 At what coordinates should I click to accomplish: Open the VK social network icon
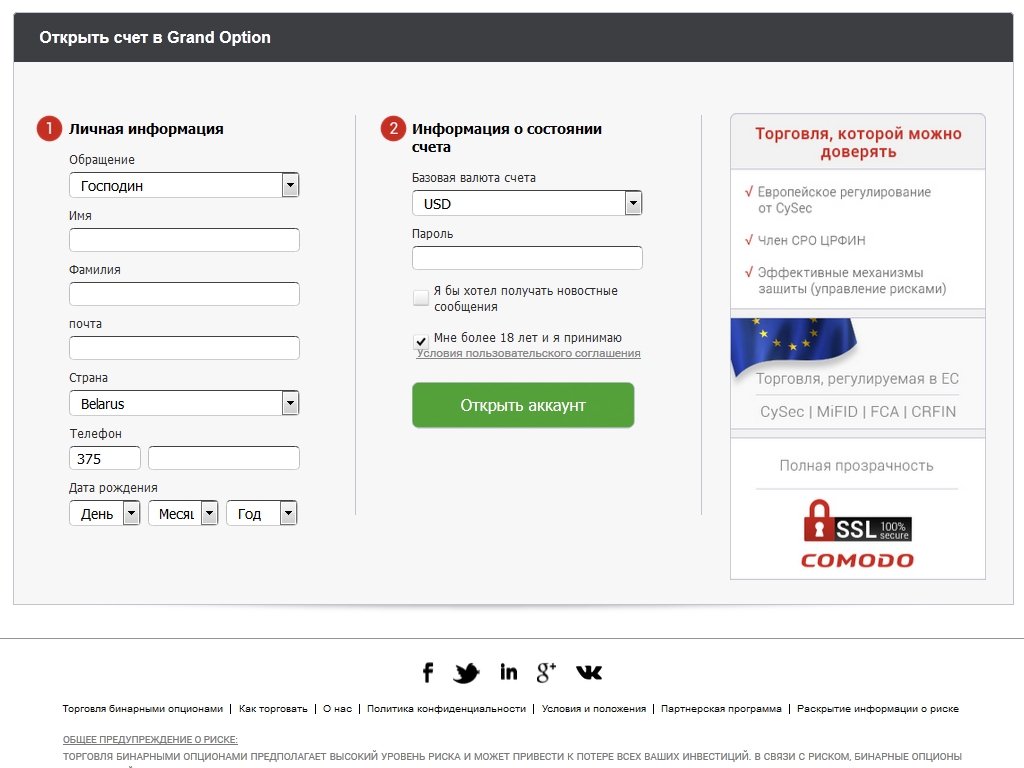589,672
